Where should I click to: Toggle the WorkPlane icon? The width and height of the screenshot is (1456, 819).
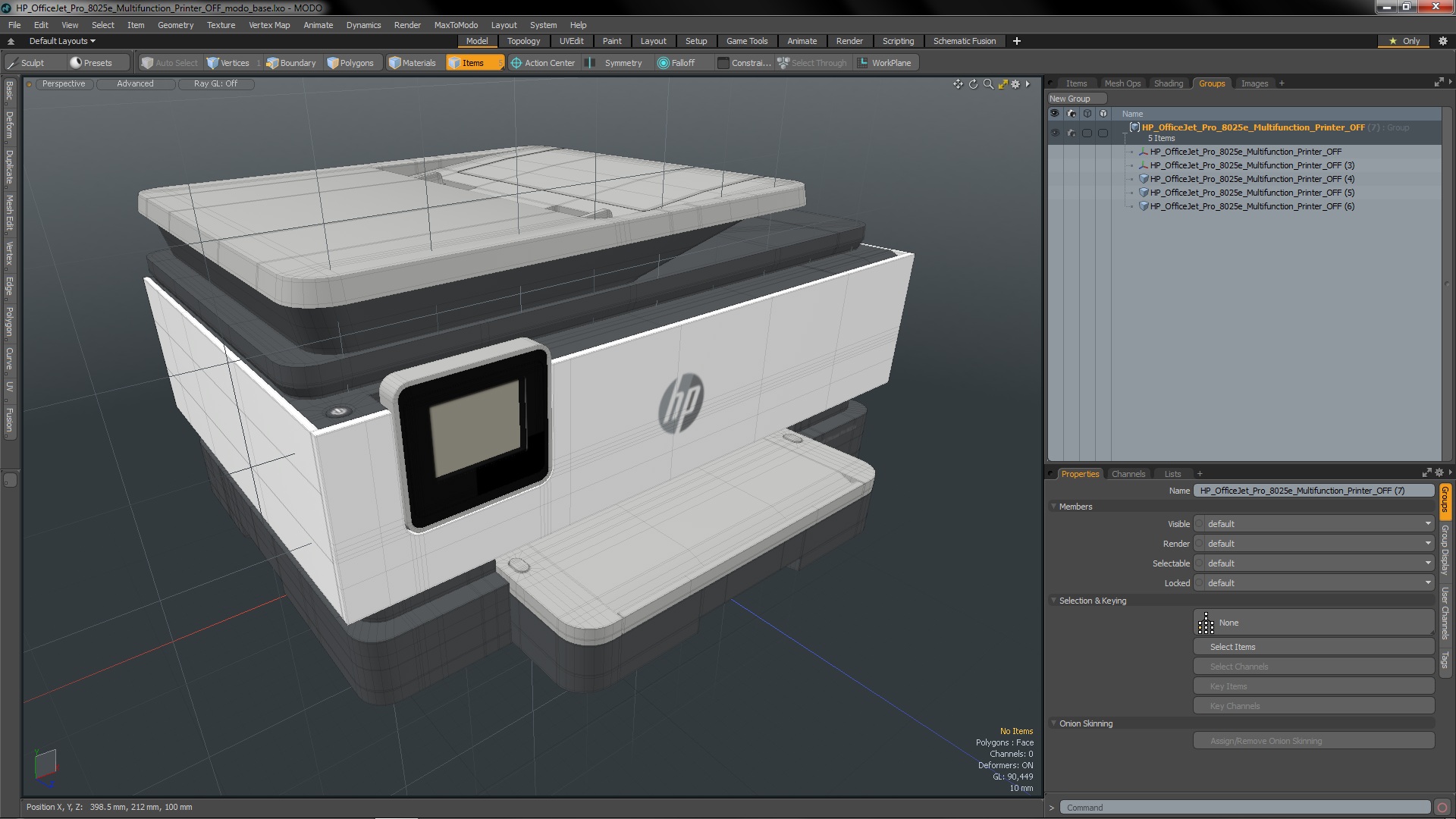(x=862, y=63)
